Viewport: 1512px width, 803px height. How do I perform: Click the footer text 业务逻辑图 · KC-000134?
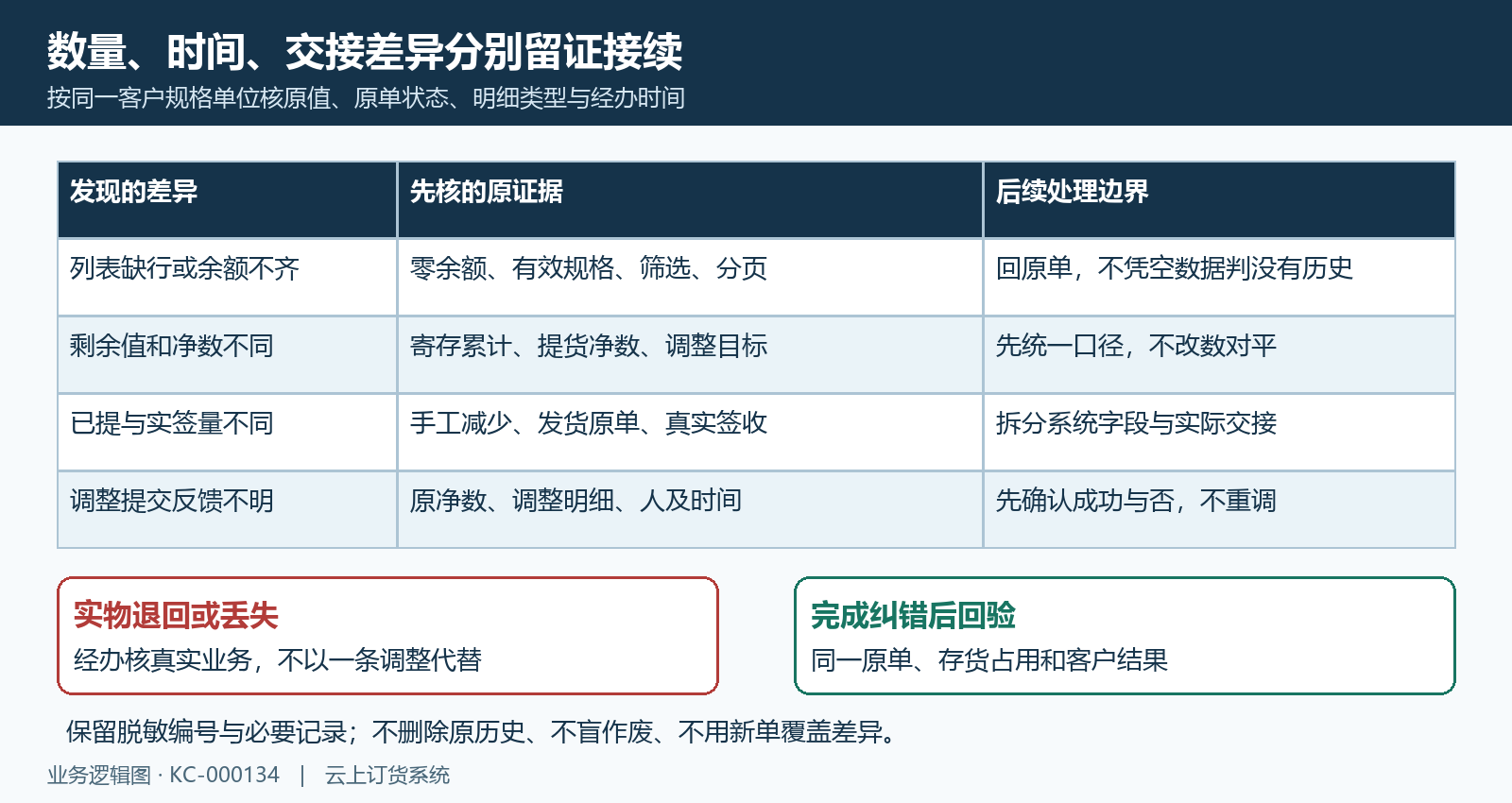[x=163, y=776]
